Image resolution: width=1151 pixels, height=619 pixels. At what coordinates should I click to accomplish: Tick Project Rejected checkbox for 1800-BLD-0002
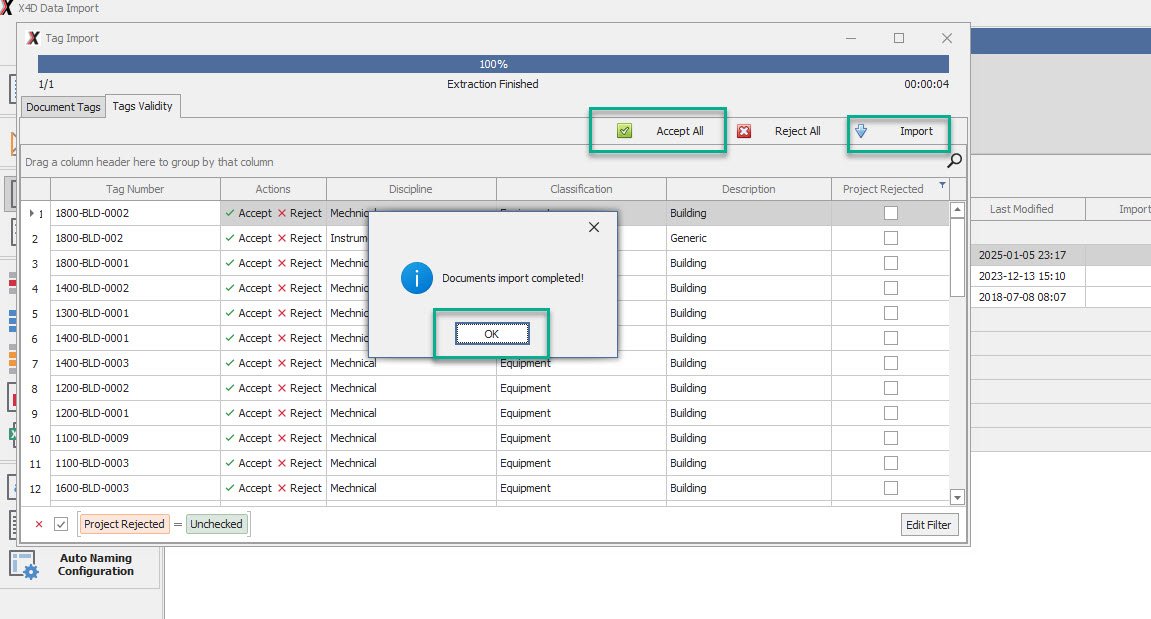(x=891, y=213)
